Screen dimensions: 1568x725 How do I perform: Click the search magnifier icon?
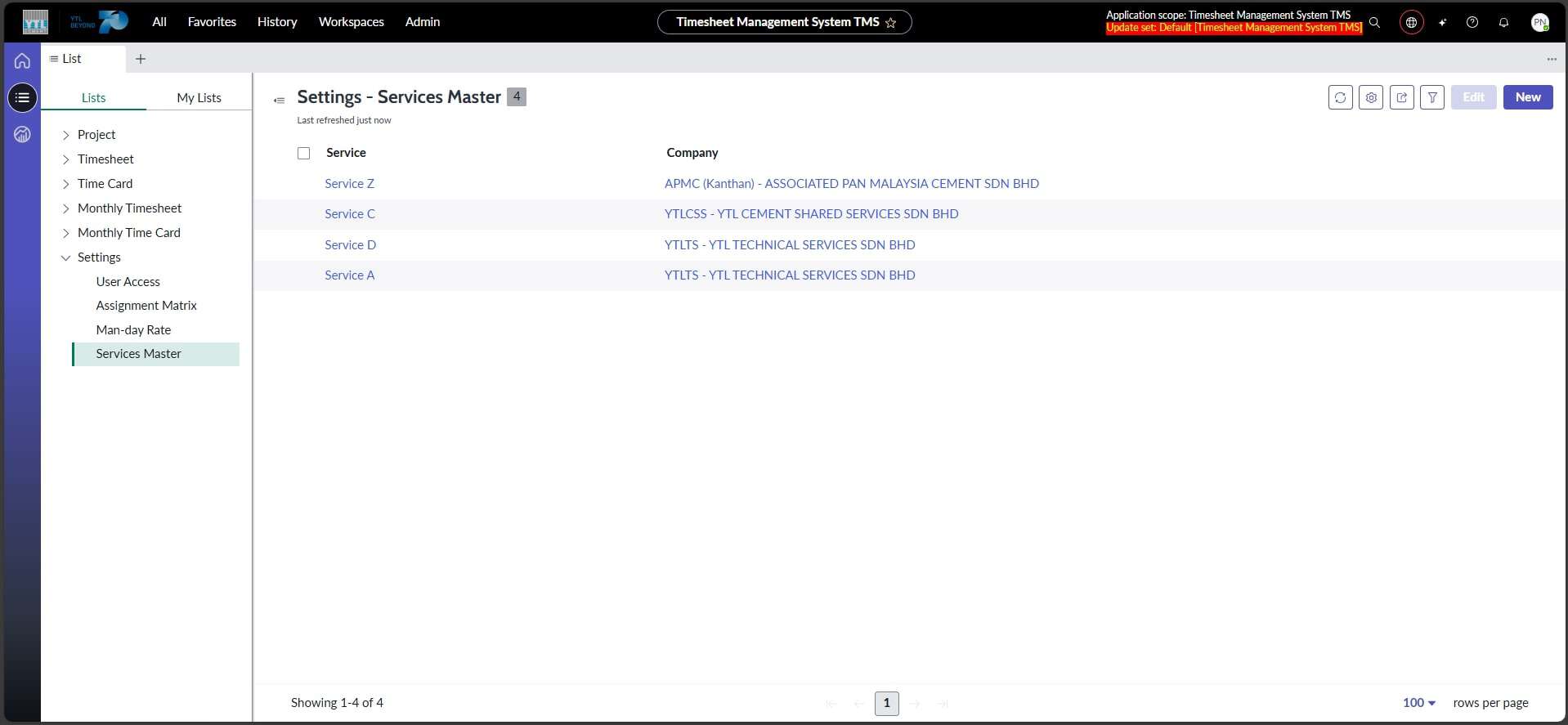click(x=1375, y=22)
